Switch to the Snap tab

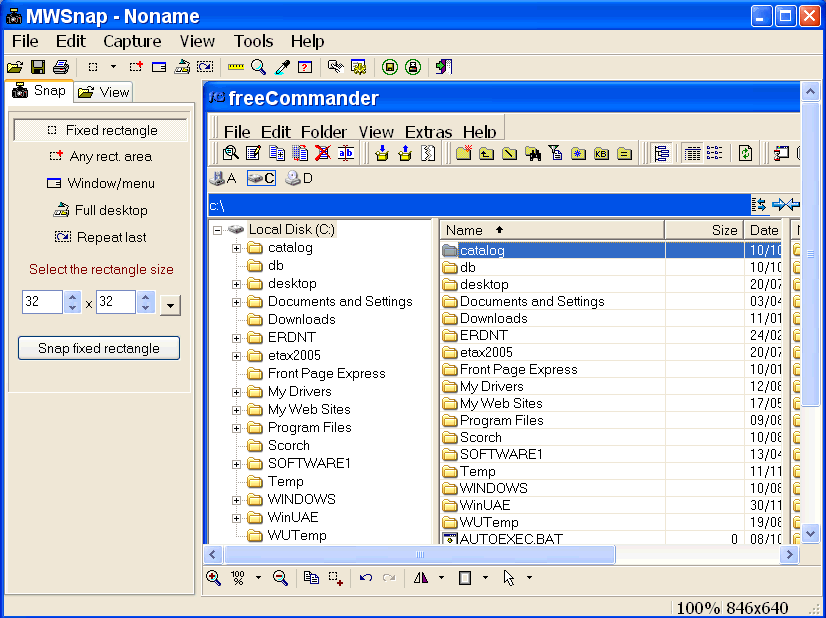(x=39, y=91)
